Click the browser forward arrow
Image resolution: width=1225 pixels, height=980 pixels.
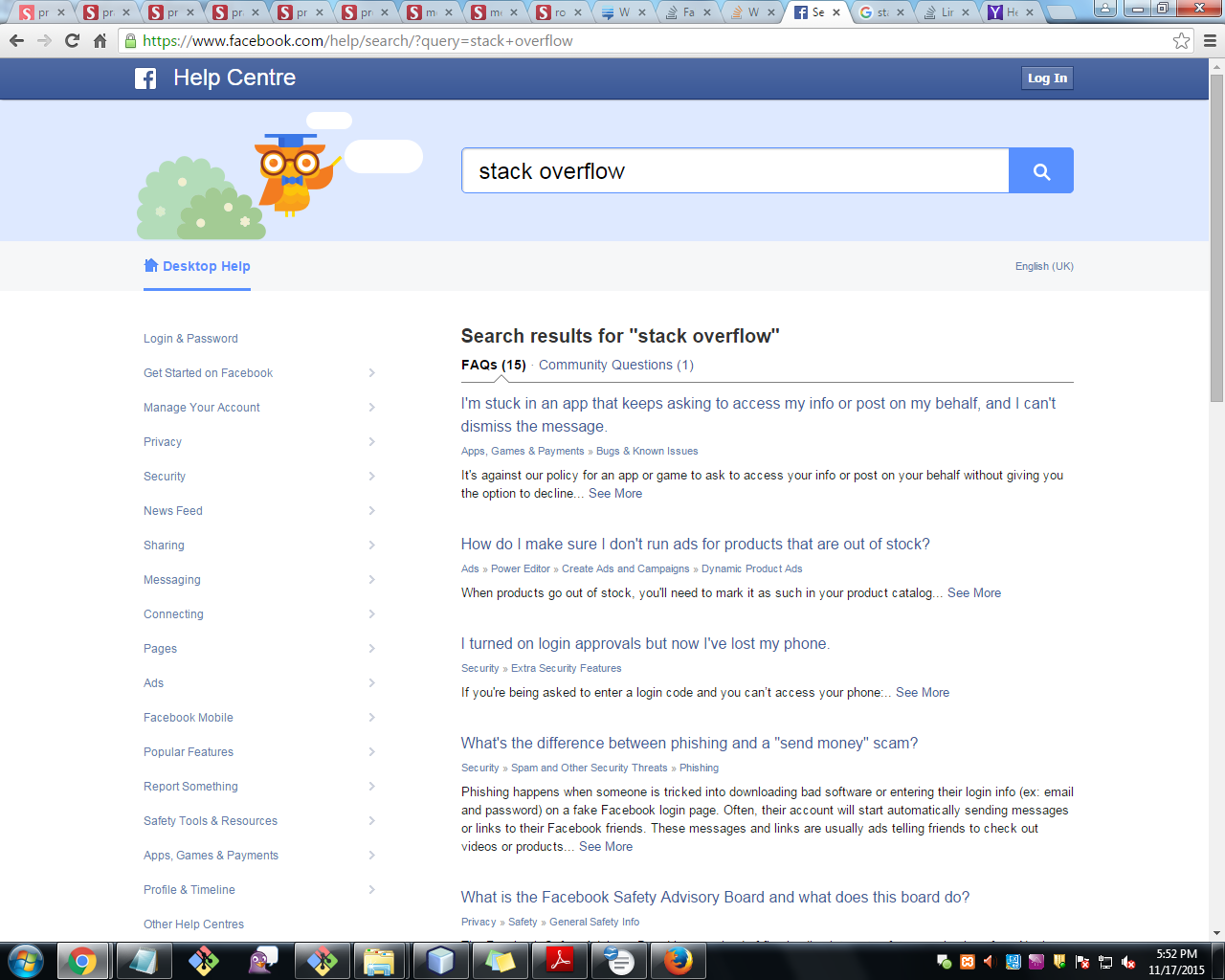coord(44,40)
